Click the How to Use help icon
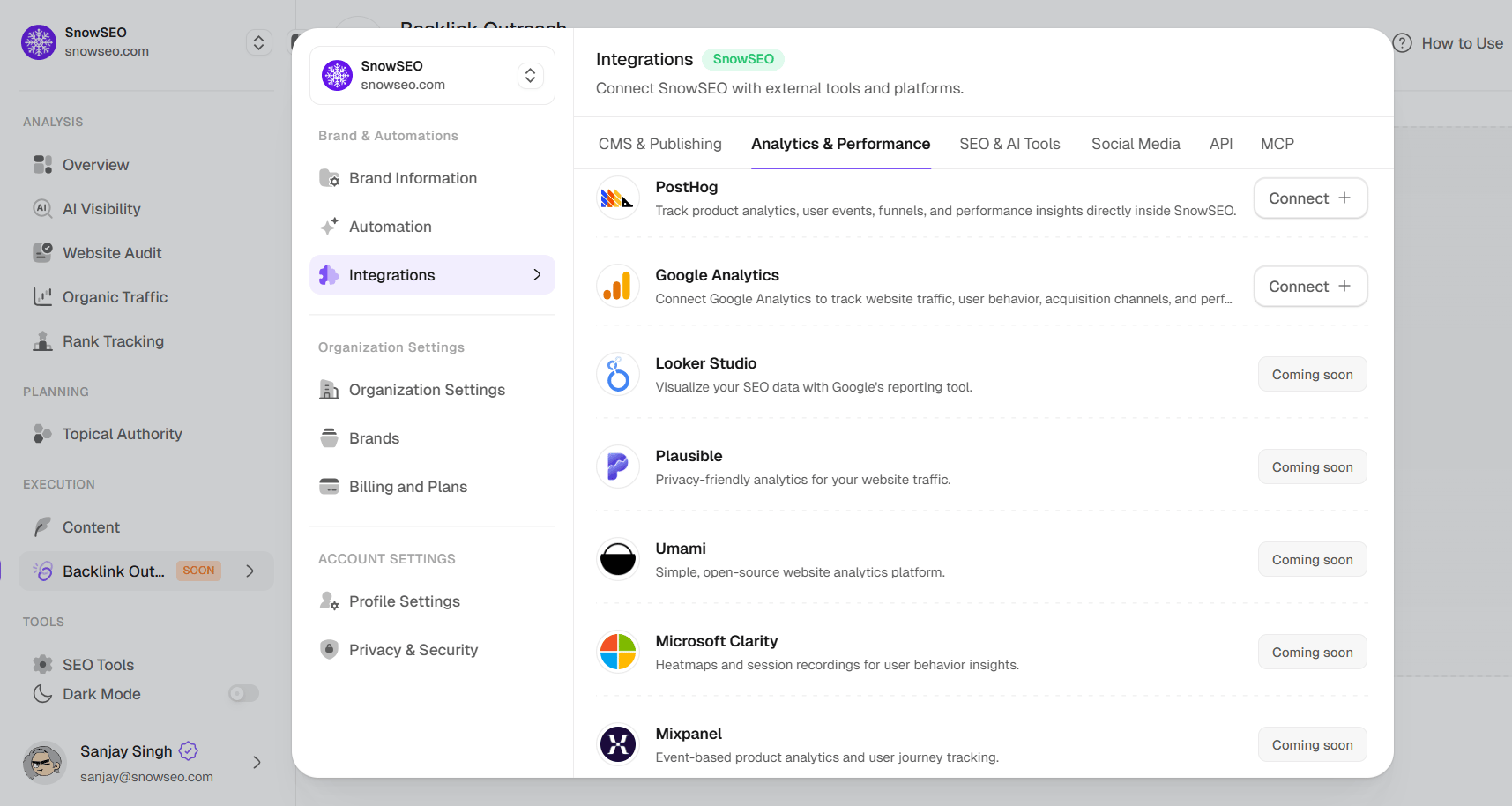The image size is (1512, 806). point(1403,43)
